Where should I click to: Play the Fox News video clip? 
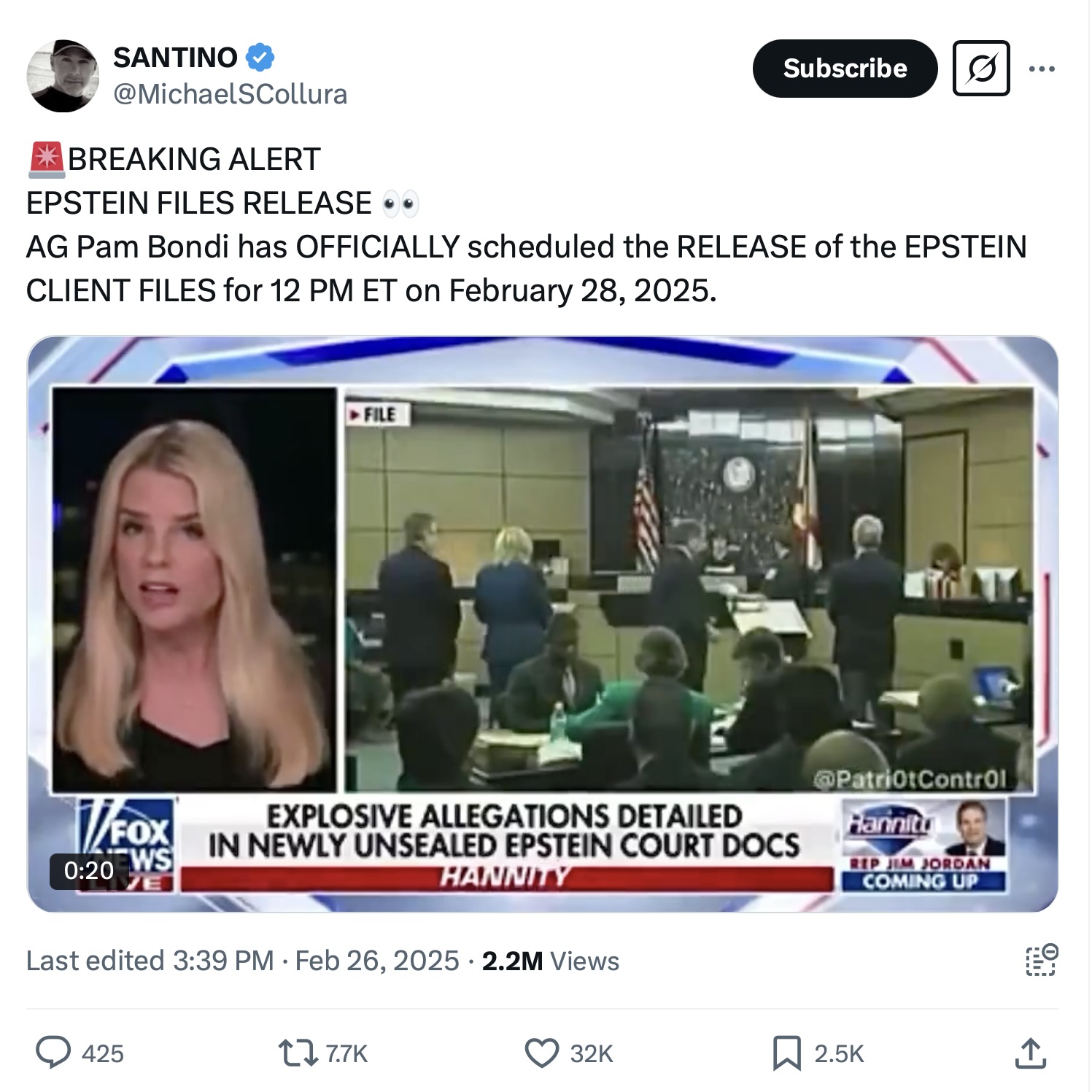pyautogui.click(x=543, y=624)
